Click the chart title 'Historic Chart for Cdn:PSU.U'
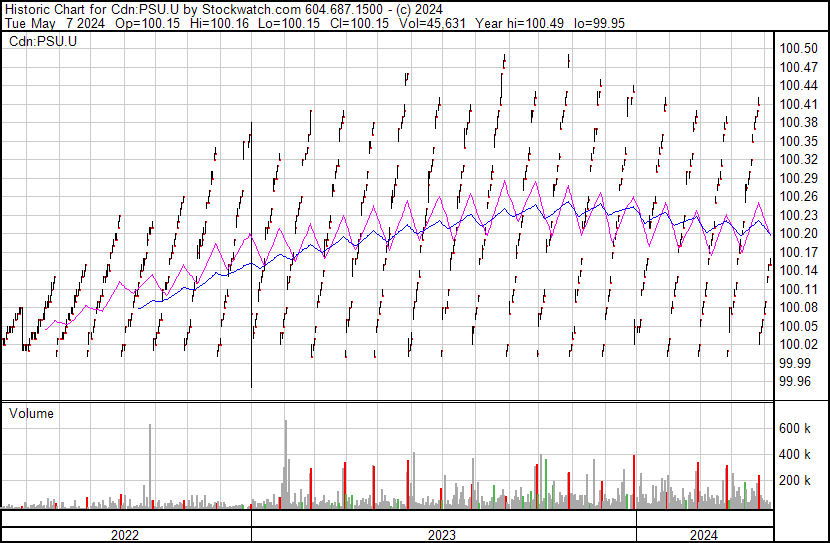This screenshot has height=543, width=830. click(x=93, y=9)
